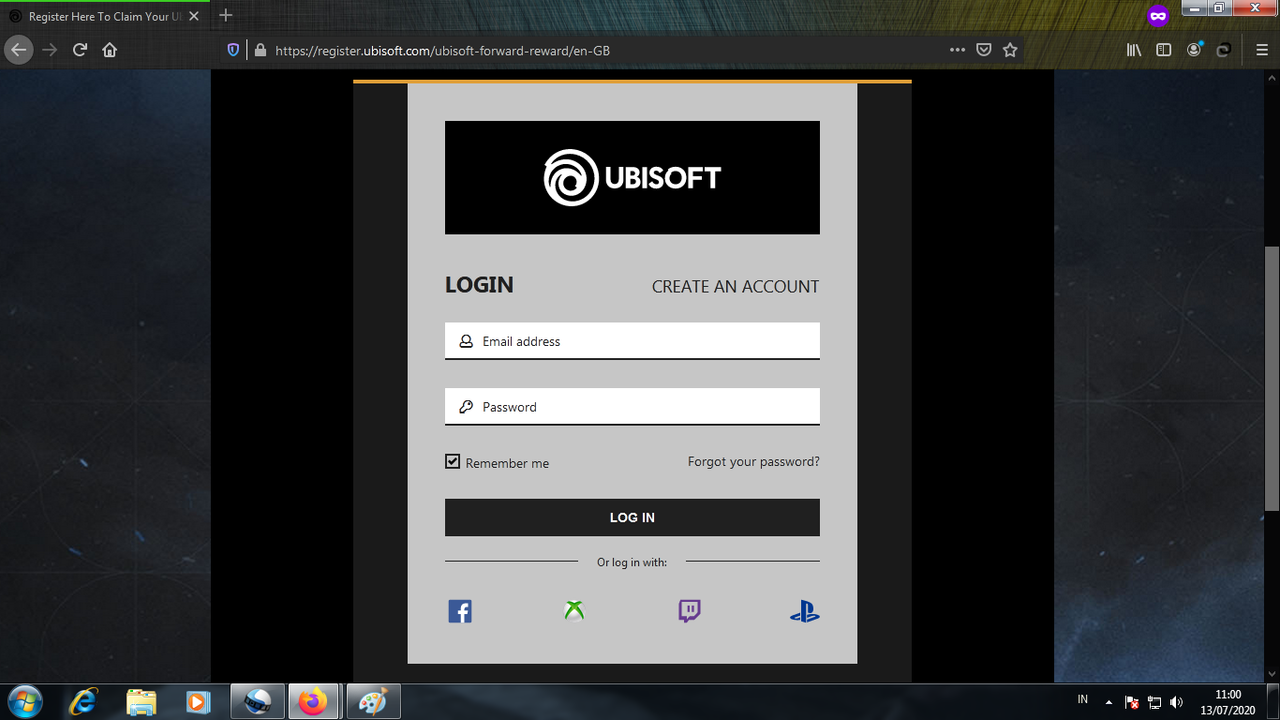Open the network tray icon
This screenshot has height=720, width=1280.
1154,703
